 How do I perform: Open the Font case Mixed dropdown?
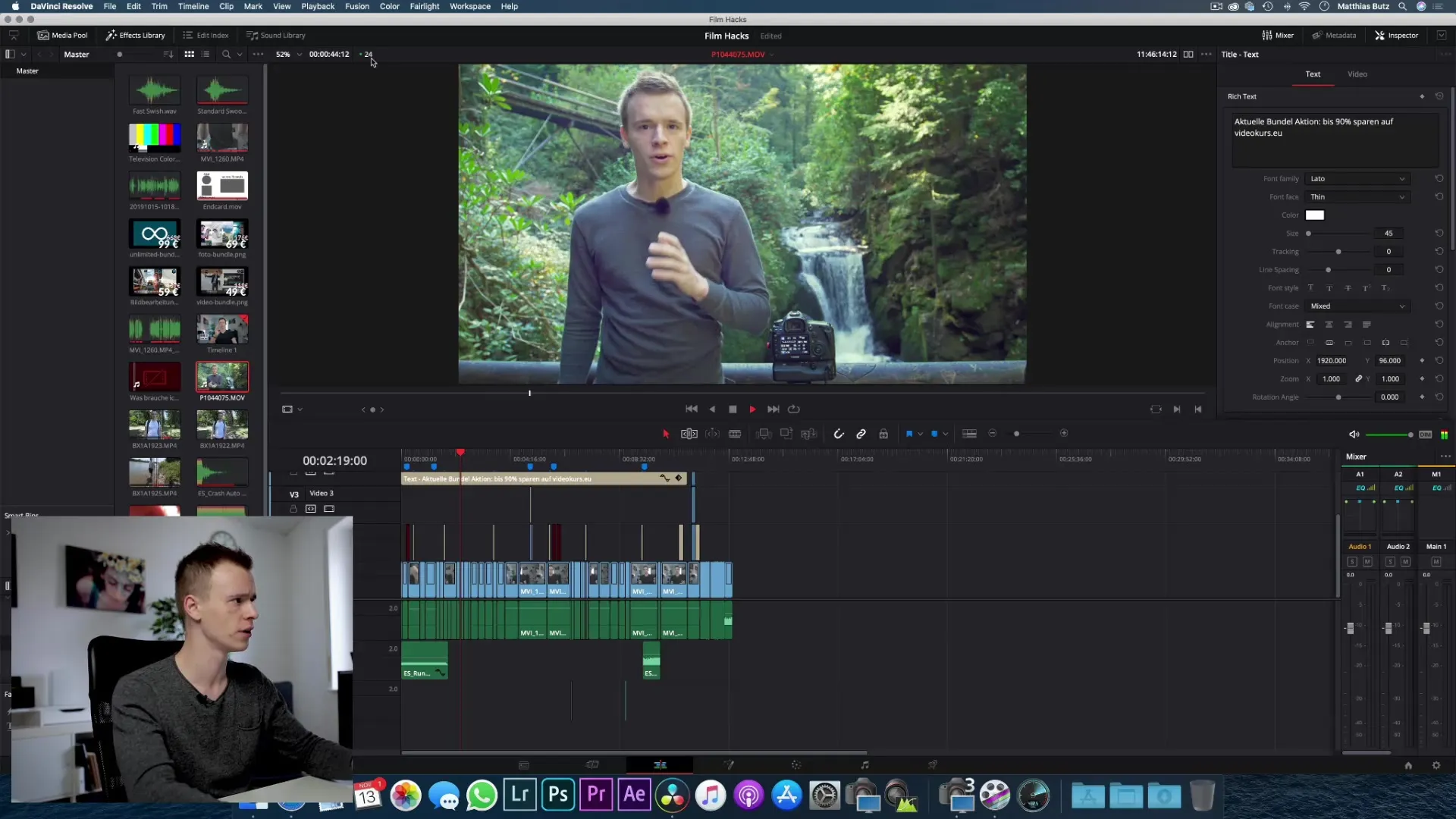pos(1357,306)
